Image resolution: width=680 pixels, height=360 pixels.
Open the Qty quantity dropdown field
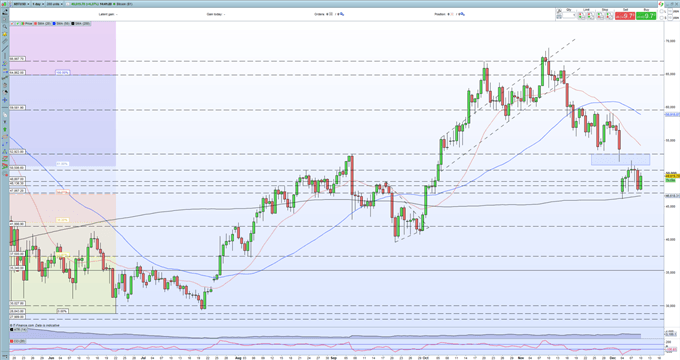point(569,15)
